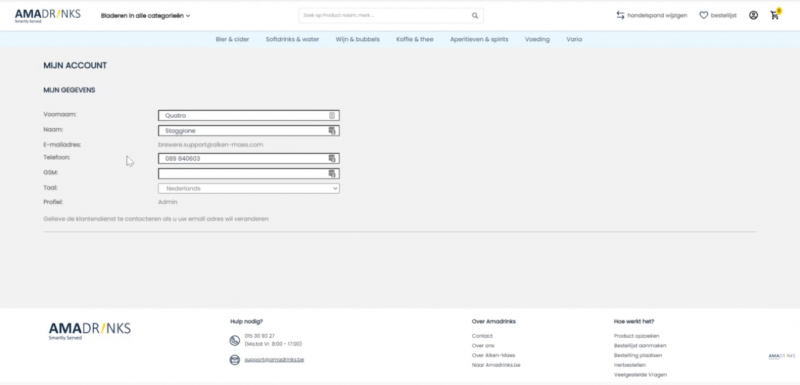Screen dimensions: 800x385
Task: Click the Admin profile value
Action: click(168, 202)
